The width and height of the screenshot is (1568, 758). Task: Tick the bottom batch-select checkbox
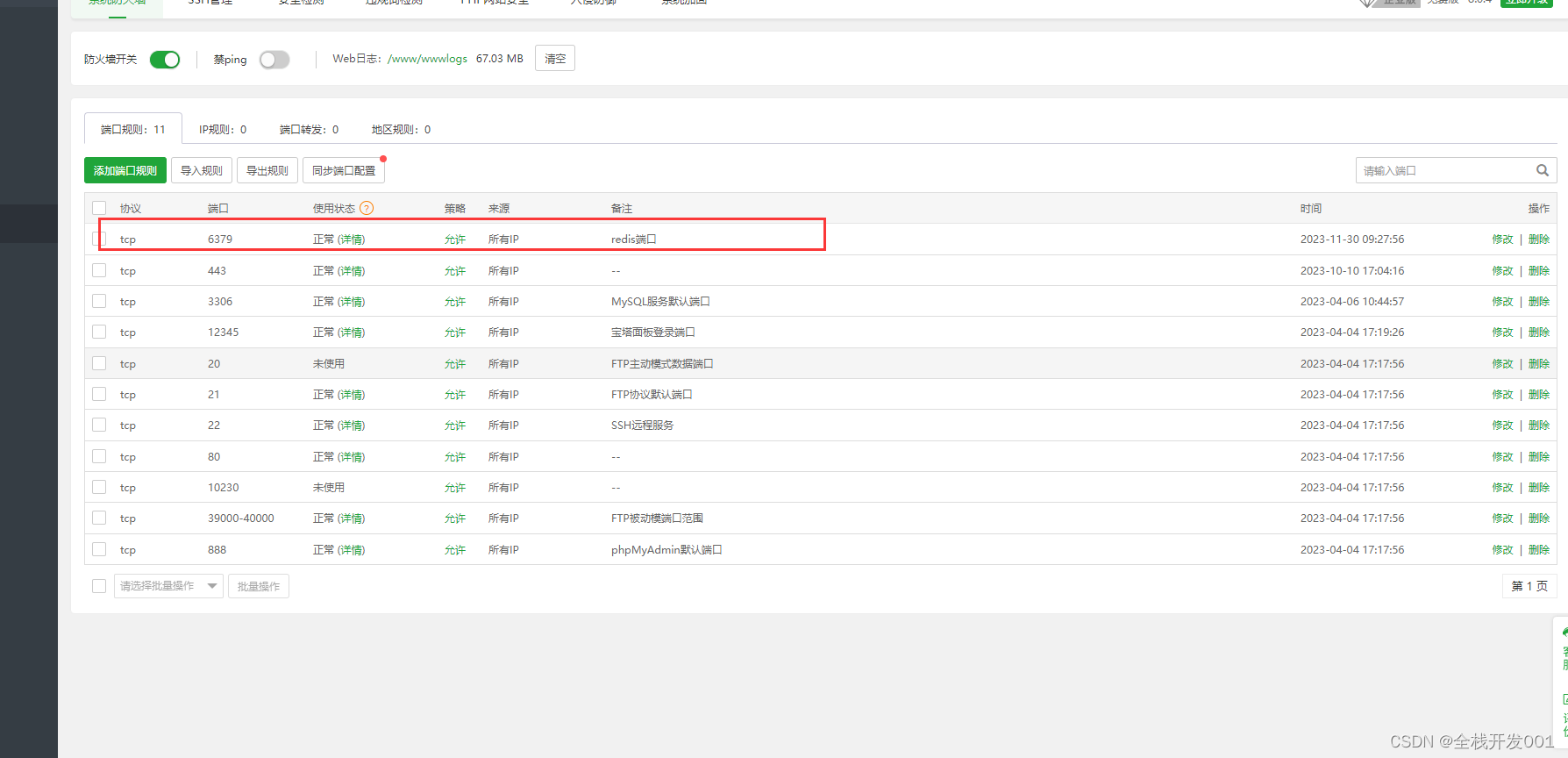99,586
